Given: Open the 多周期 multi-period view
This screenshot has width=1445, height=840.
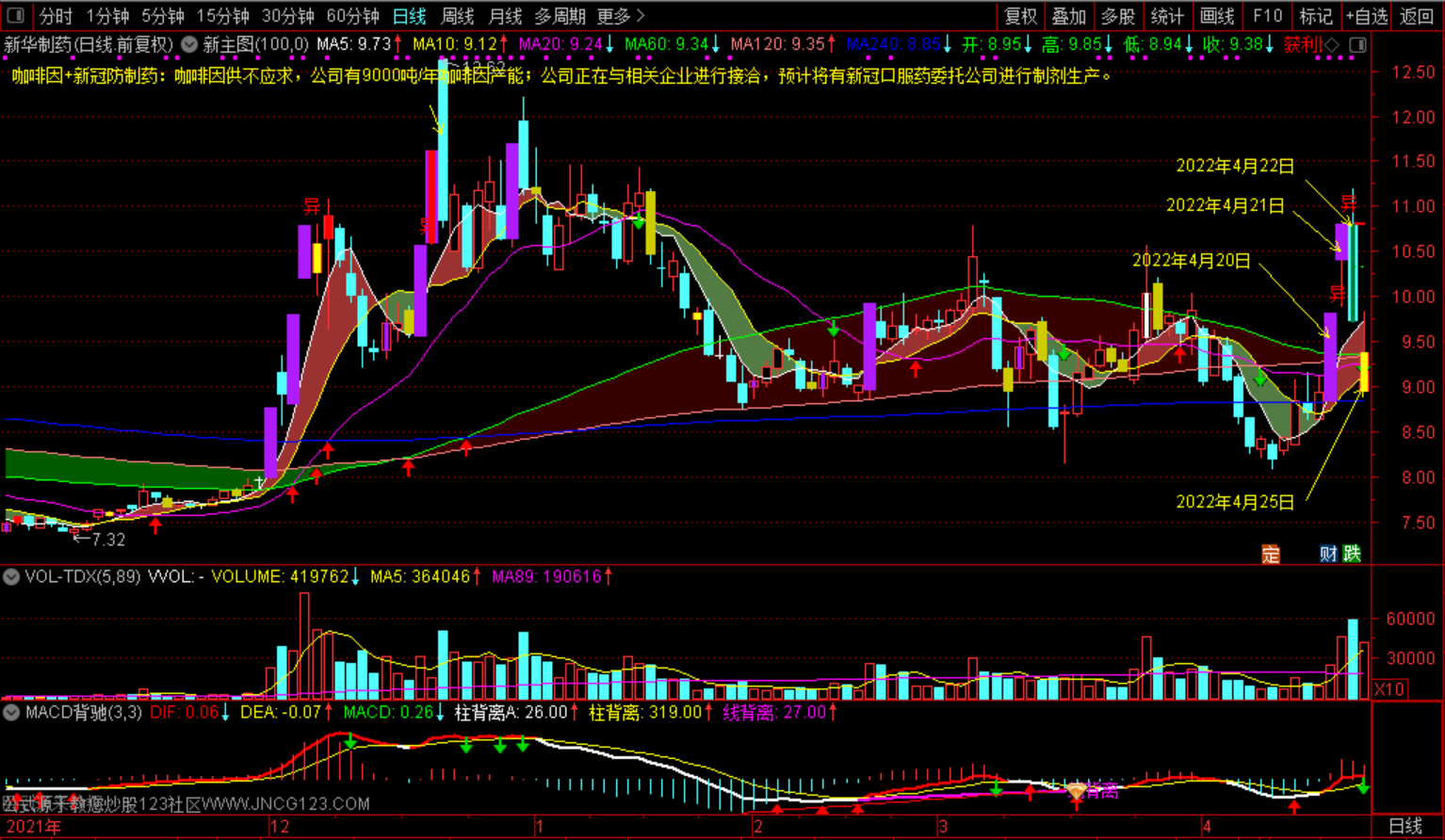Looking at the screenshot, I should [x=560, y=16].
